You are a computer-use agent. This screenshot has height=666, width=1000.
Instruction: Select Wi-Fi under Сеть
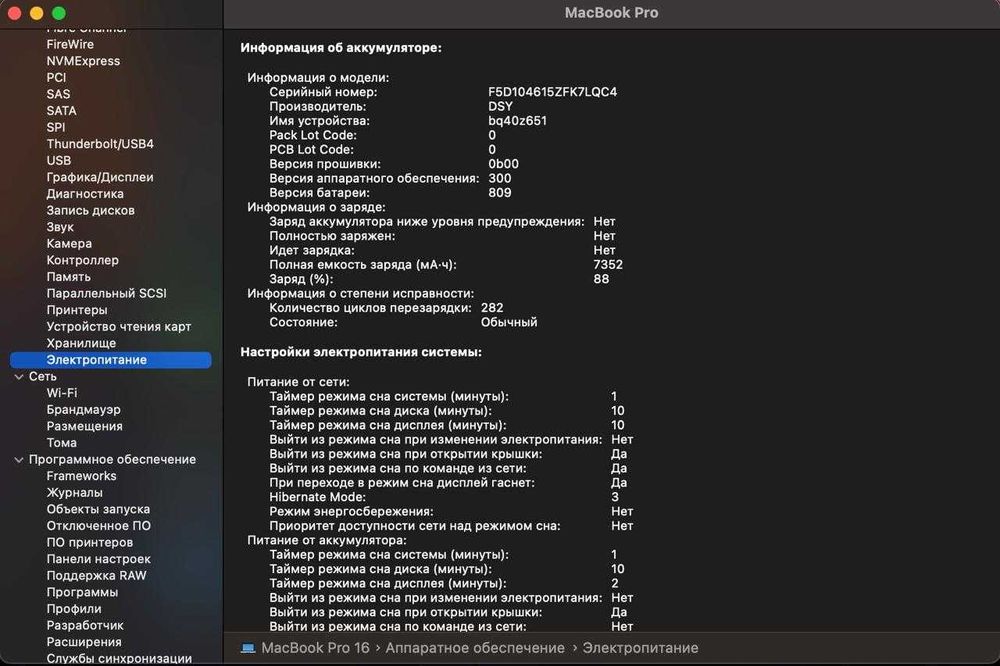[62, 392]
